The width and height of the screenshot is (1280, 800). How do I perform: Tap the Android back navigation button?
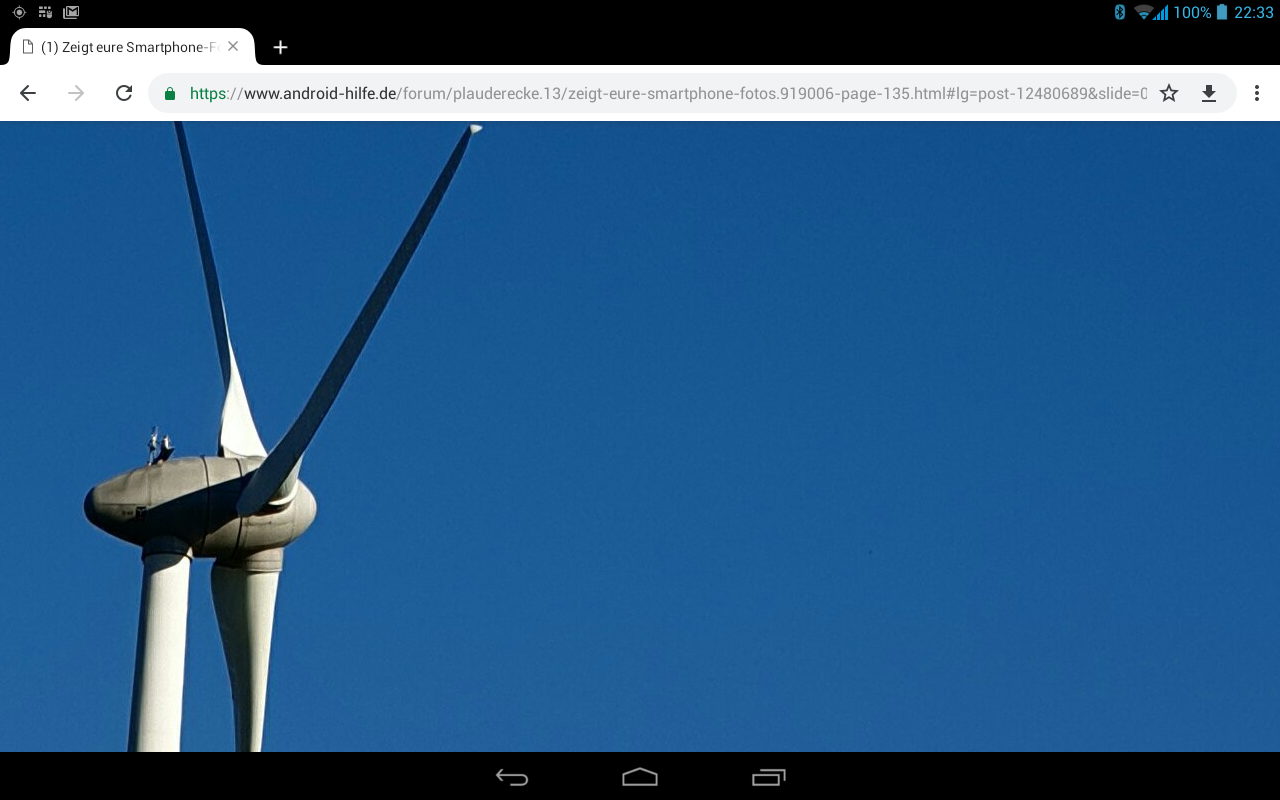512,777
